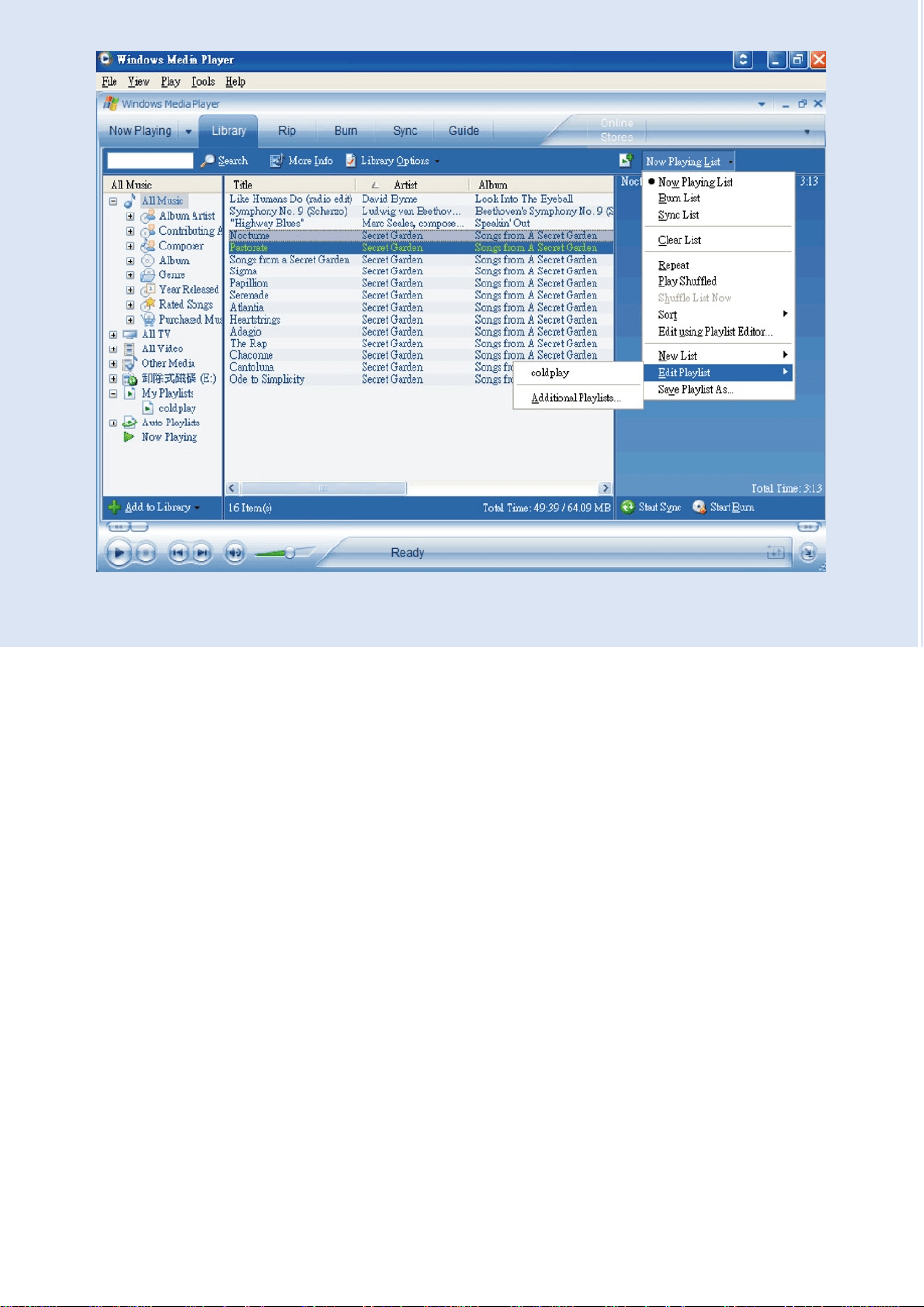924x1307 pixels.
Task: Open the Play menu
Action: (x=171, y=82)
